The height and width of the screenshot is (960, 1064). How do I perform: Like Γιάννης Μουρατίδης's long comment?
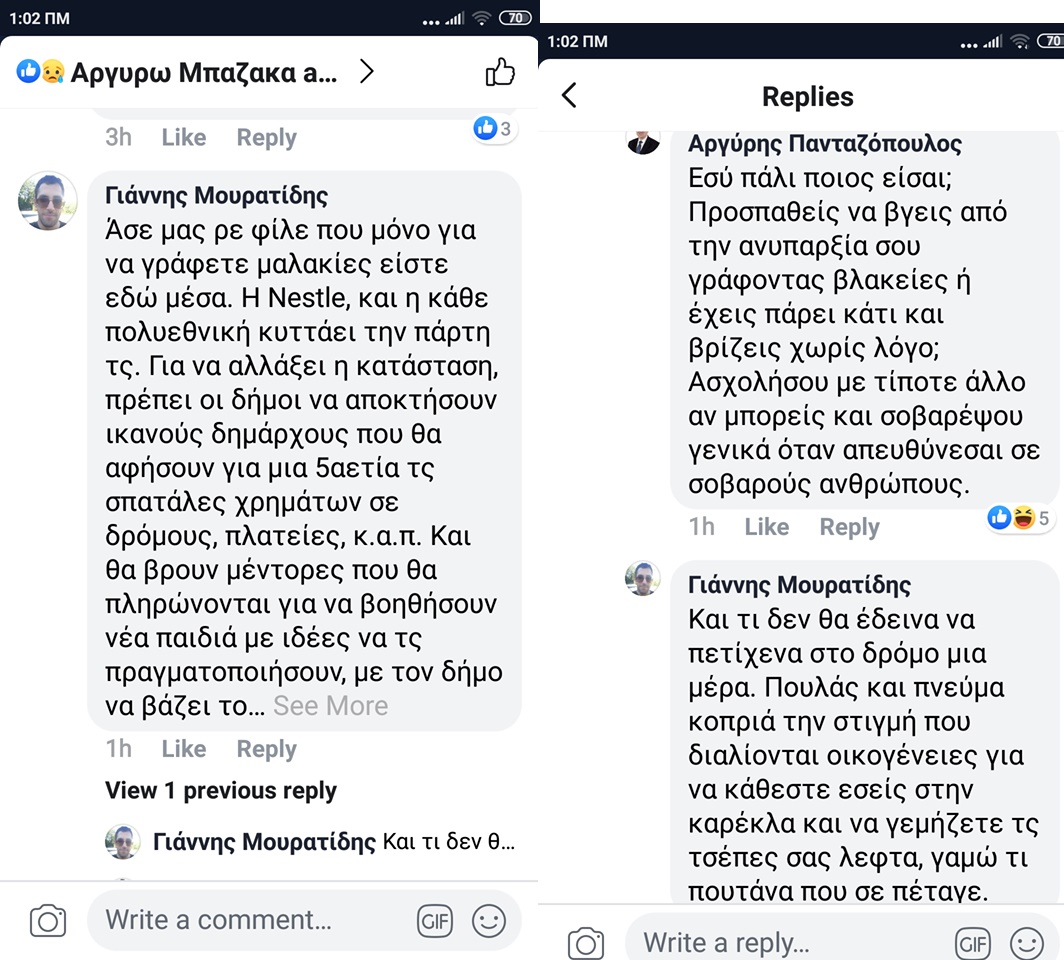tap(183, 749)
